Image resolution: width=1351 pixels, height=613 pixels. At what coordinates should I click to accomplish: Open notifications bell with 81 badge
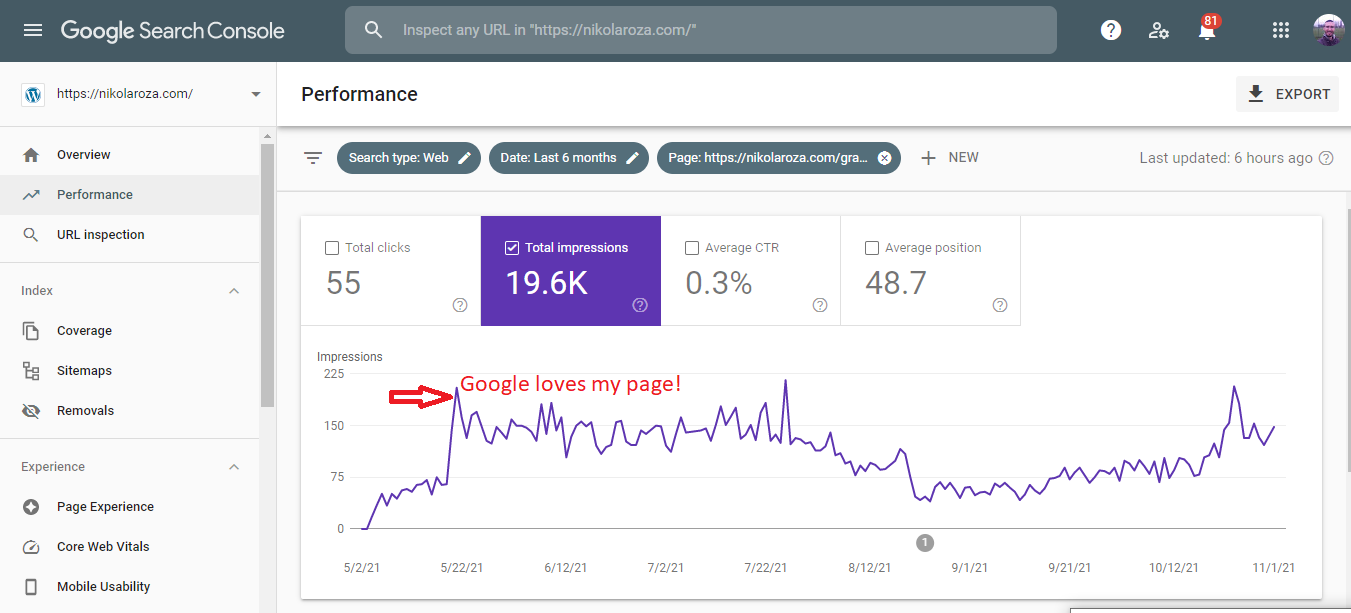tap(1208, 28)
